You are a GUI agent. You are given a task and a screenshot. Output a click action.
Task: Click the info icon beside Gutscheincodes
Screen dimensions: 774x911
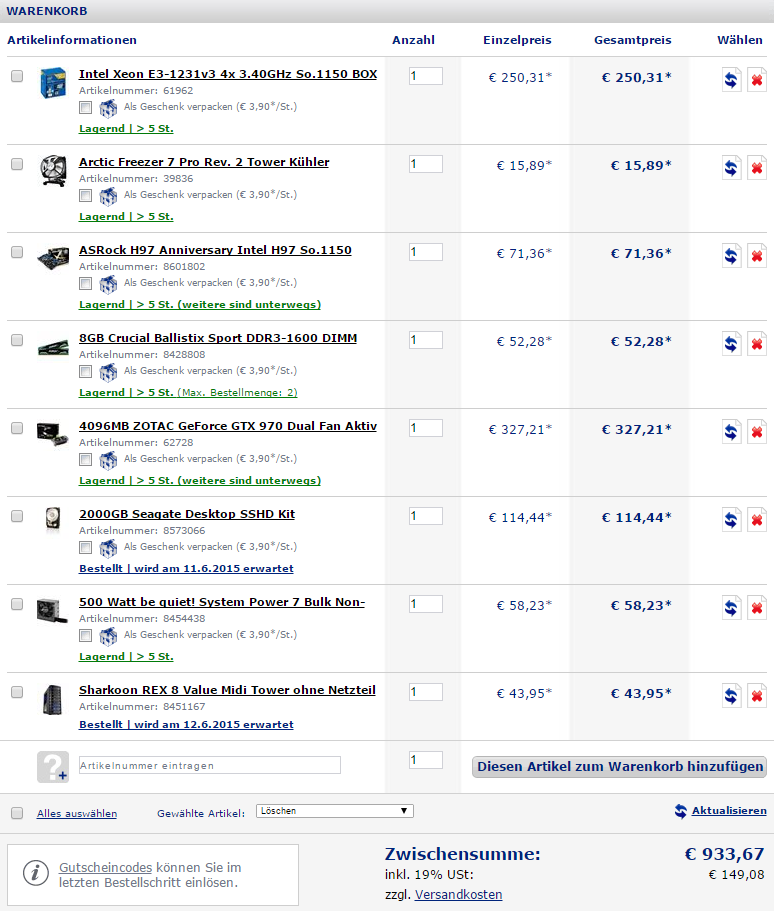coord(35,873)
